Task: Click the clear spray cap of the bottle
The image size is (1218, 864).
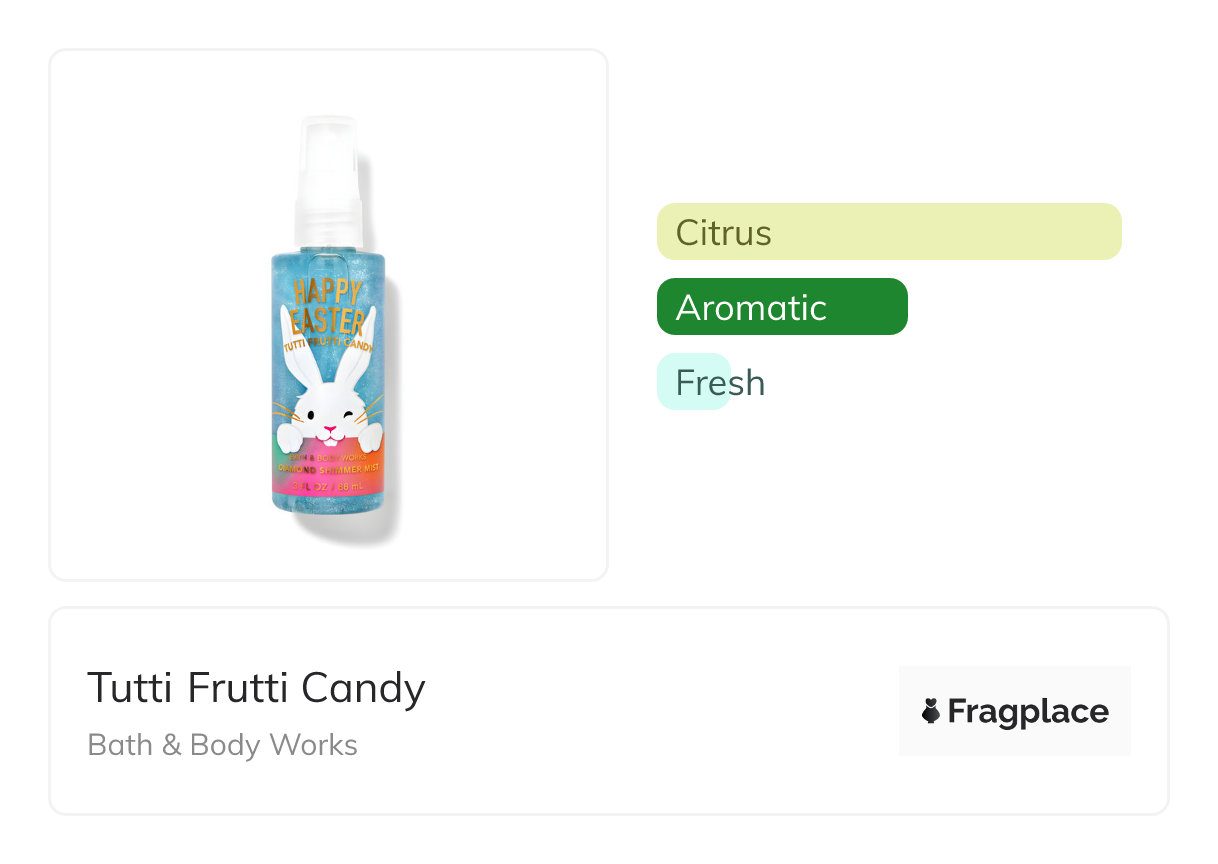Action: 328,175
